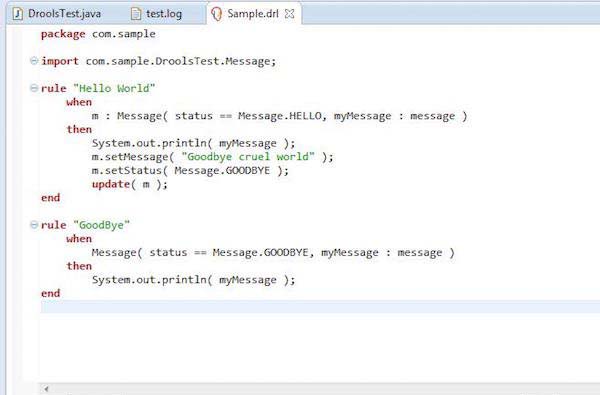This screenshot has width=600, height=395.
Task: Click the text file icon on test.log tab
Action: coord(136,14)
